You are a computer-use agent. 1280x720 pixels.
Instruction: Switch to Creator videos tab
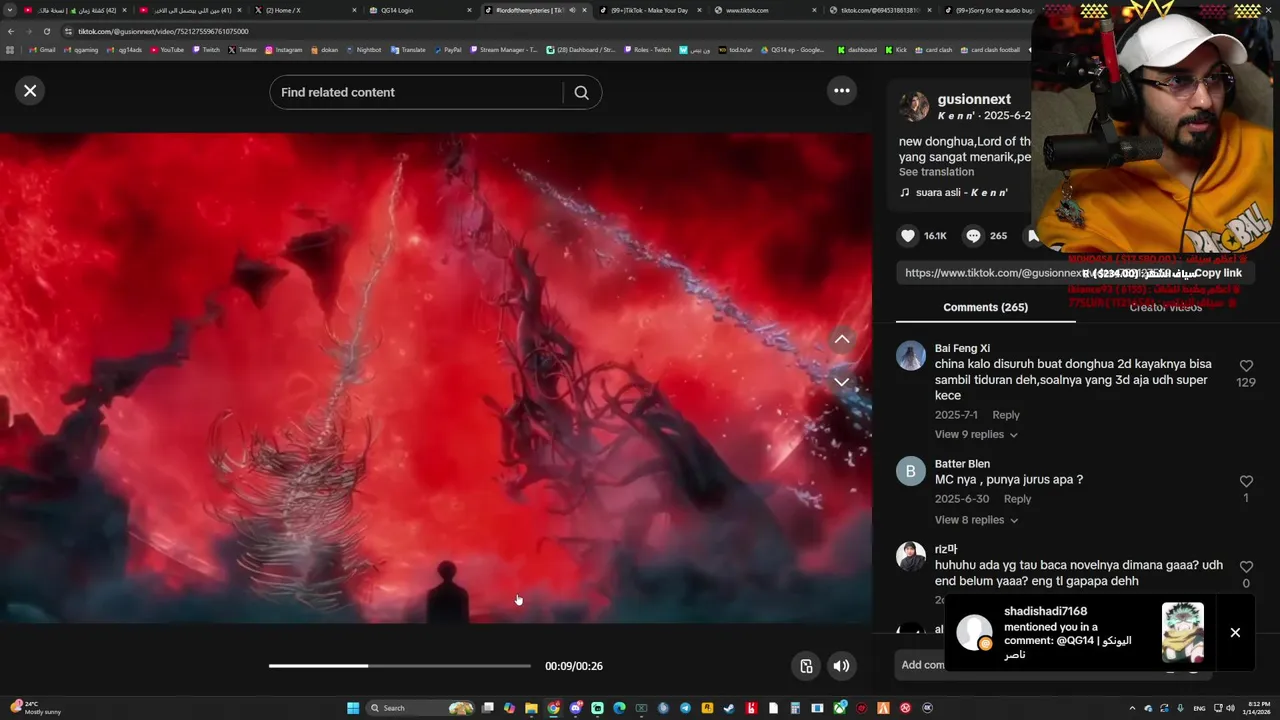[1165, 307]
